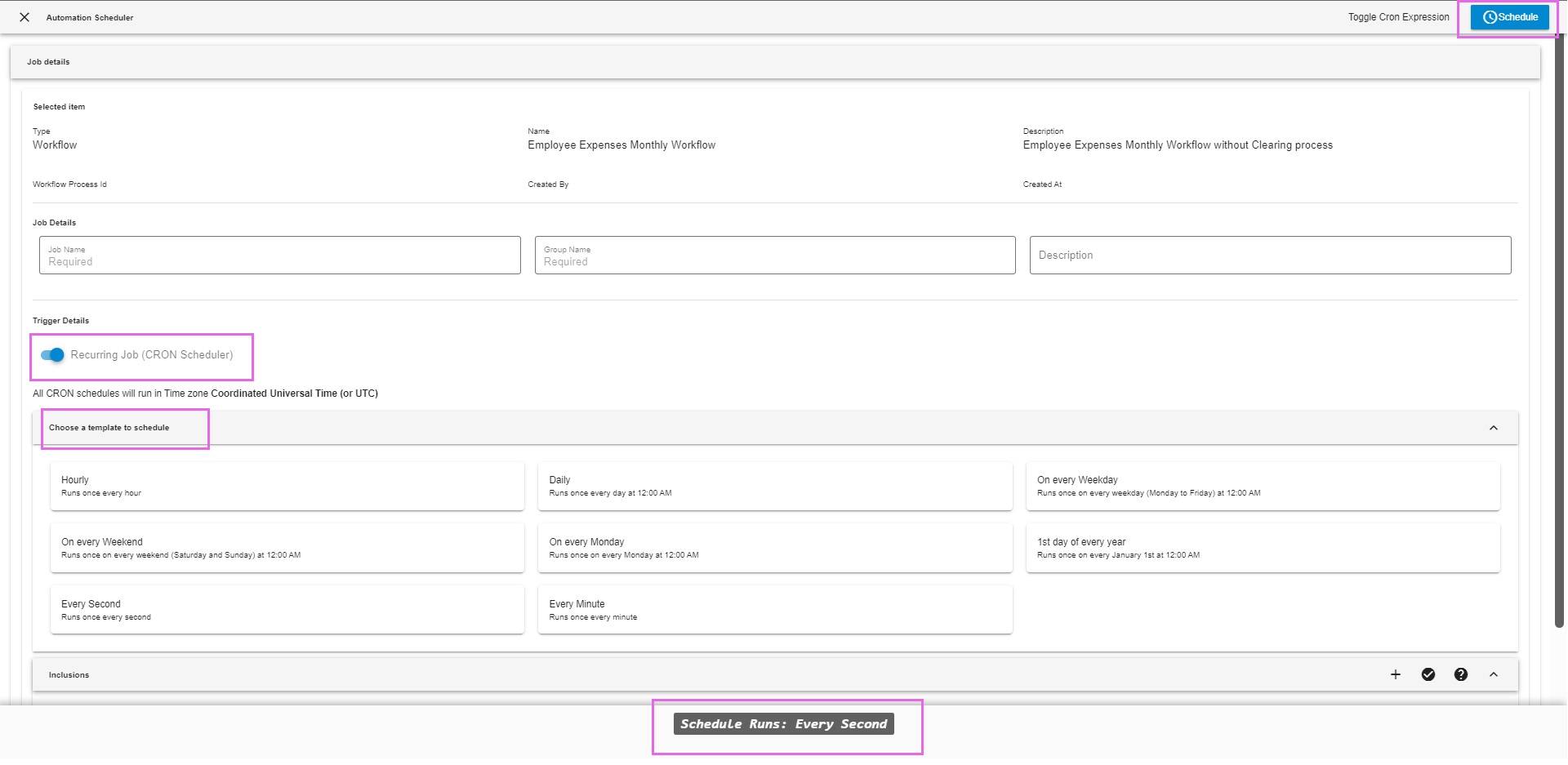Screen dimensions: 1568x765
Task: Click the blue Schedule button
Action: pos(1509,17)
